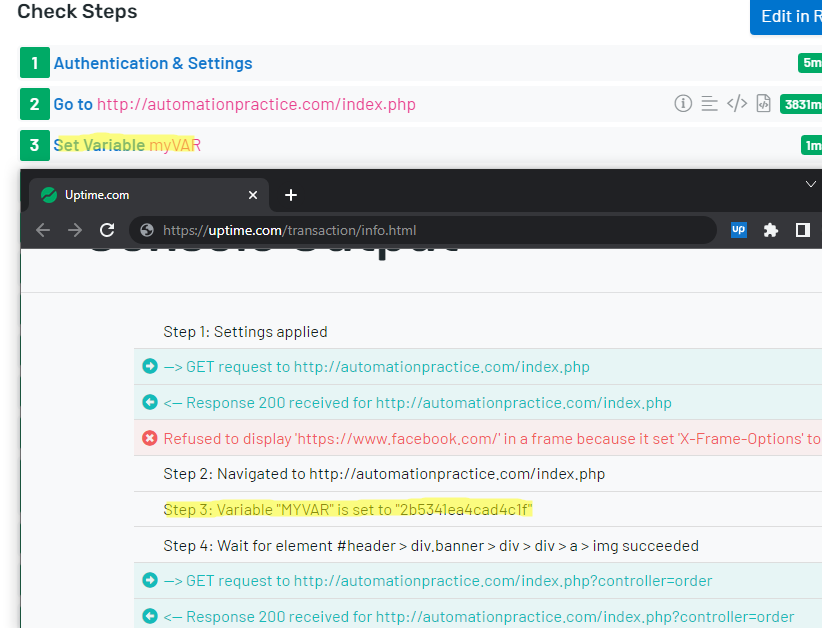Click arrow icon by GET request controller=order
The width and height of the screenshot is (822, 628).
[149, 580]
